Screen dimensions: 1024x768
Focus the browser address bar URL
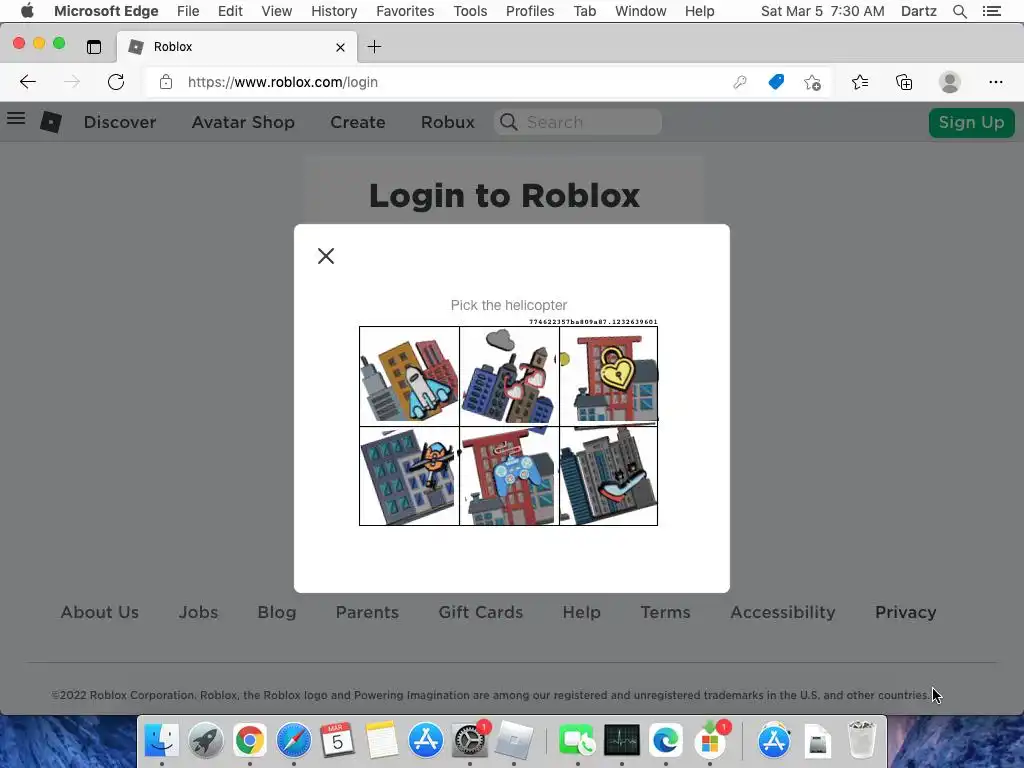[x=283, y=82]
